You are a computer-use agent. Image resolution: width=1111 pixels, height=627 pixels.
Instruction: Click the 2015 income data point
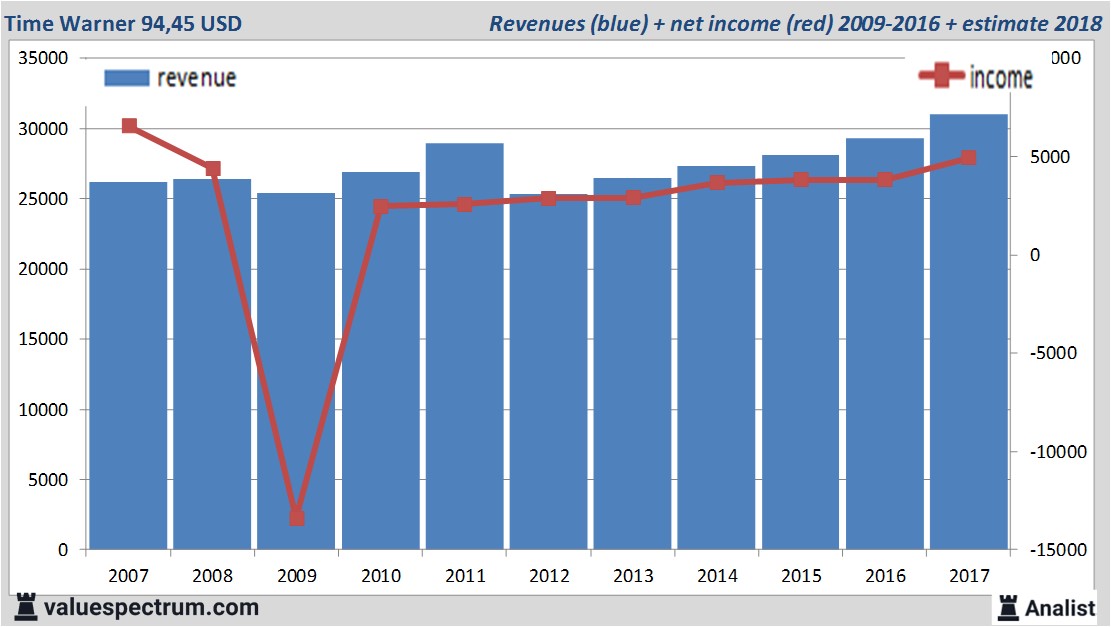coord(801,180)
